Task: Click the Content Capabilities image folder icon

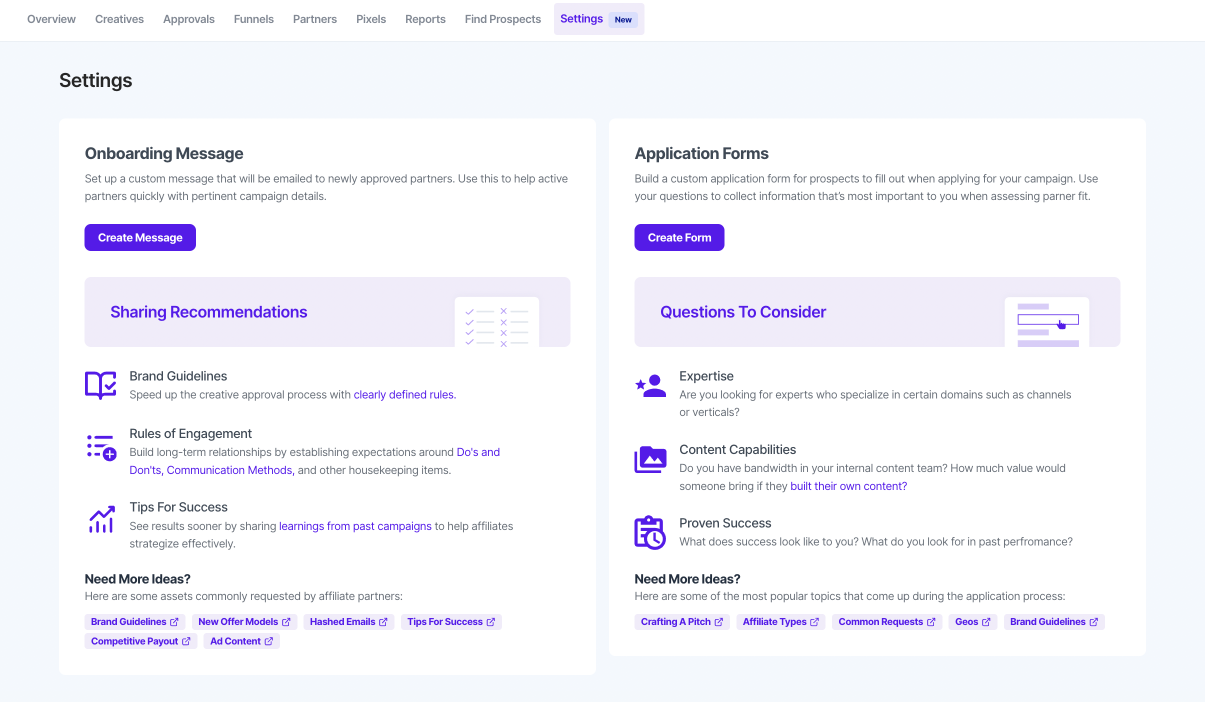Action: [x=650, y=459]
